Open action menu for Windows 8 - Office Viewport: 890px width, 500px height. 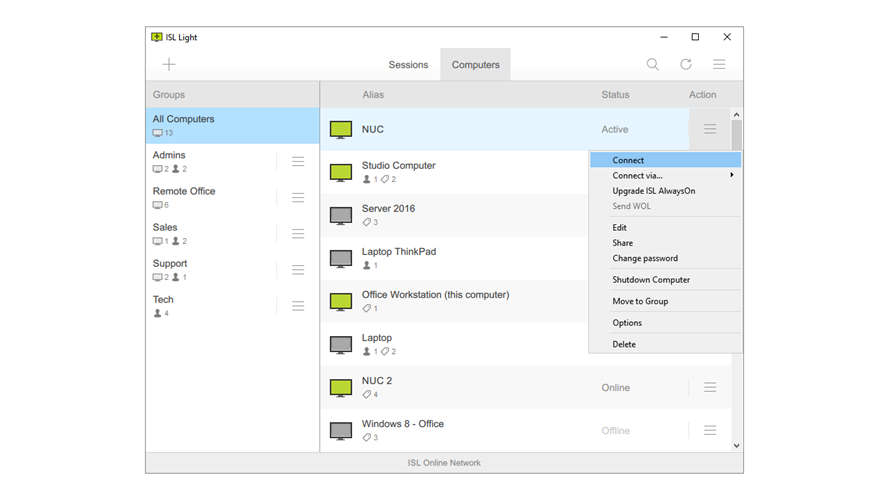pos(710,431)
